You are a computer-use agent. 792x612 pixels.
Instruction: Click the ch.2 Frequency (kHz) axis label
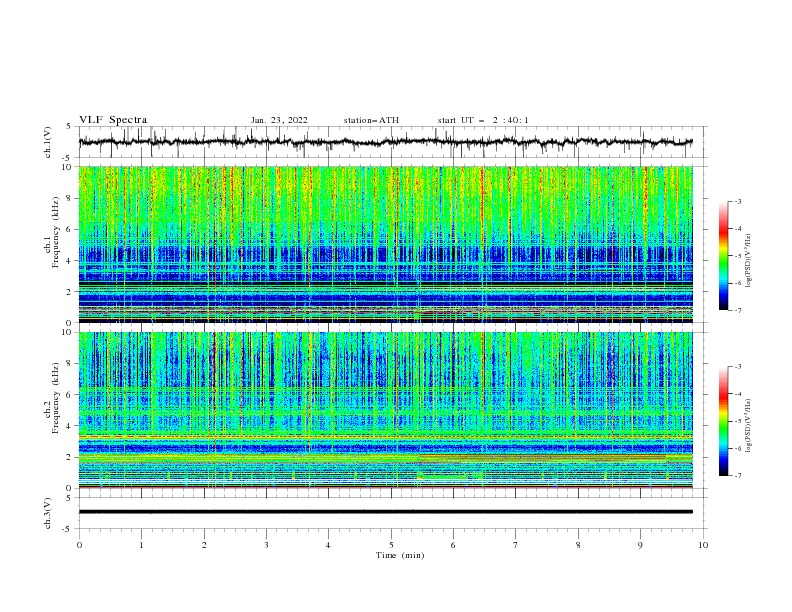point(52,398)
